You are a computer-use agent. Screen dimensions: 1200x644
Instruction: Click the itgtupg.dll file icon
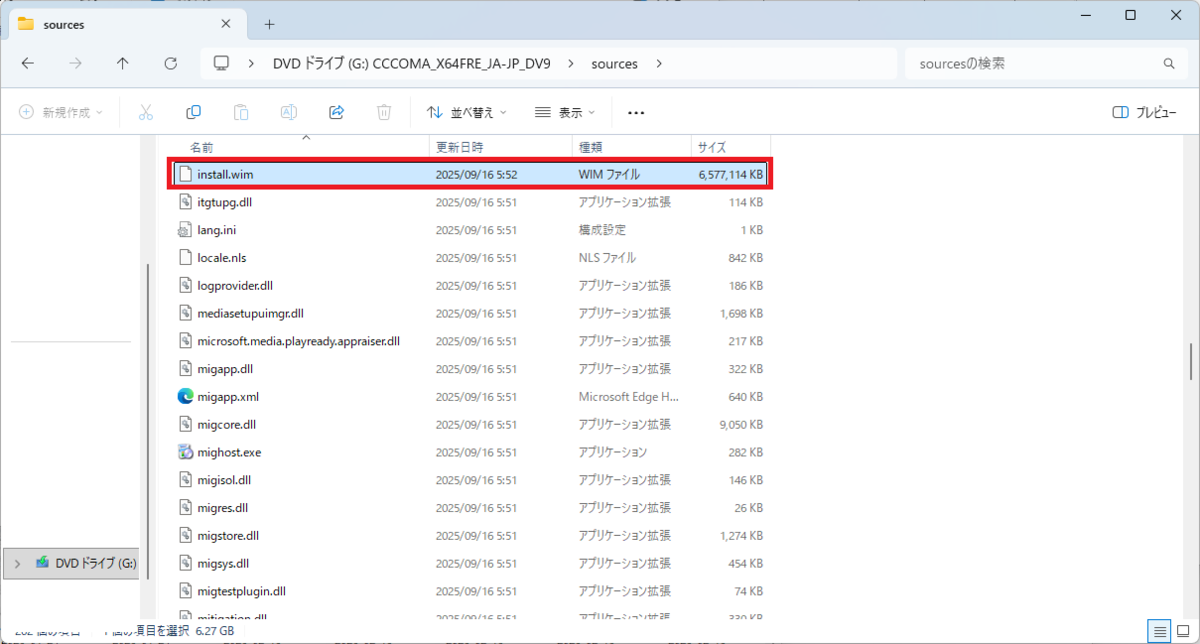click(185, 202)
